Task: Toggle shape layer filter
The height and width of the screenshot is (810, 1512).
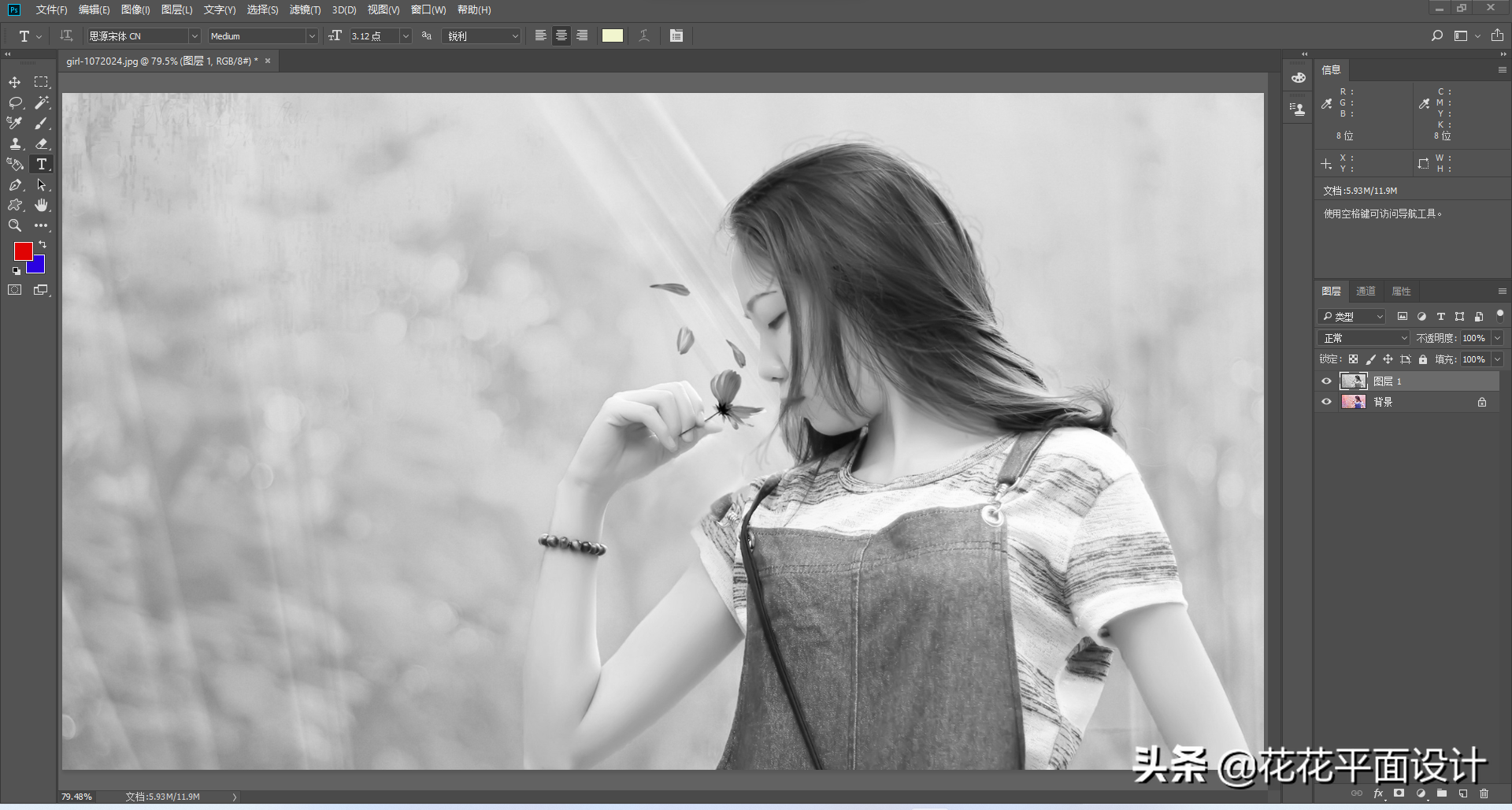Action: pos(1460,316)
